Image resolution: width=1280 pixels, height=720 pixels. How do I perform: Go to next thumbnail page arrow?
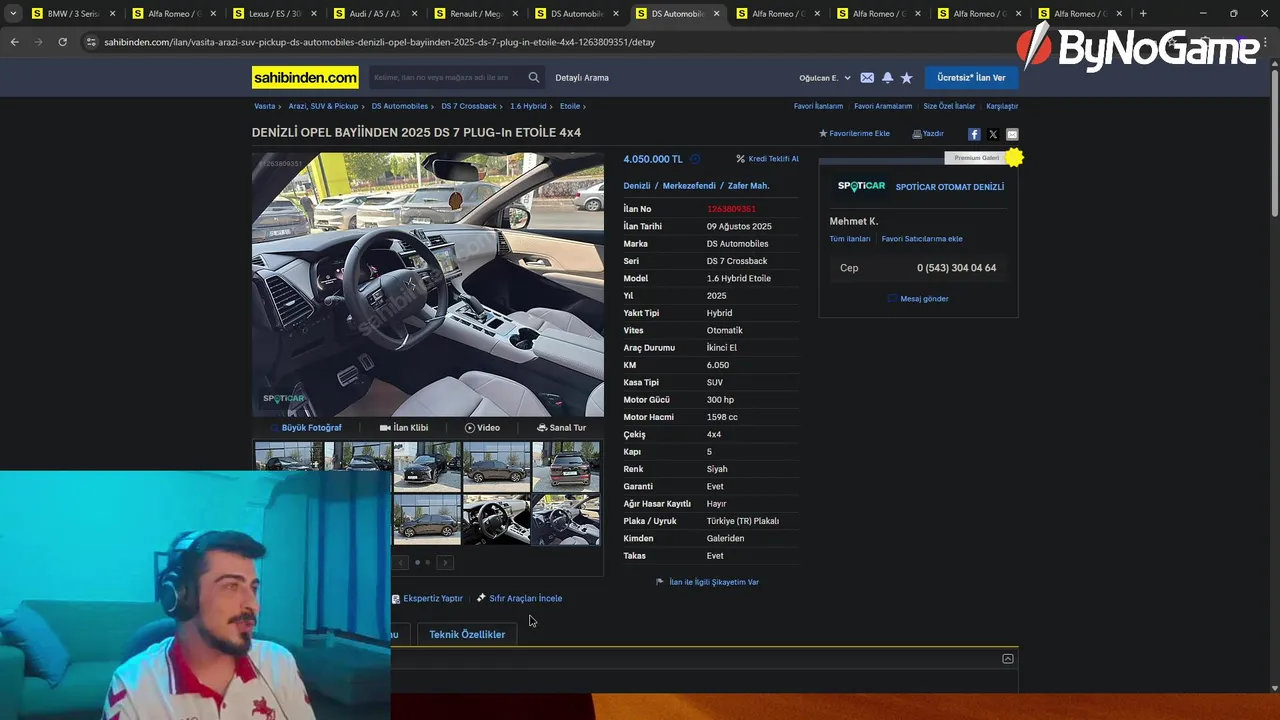coord(445,563)
